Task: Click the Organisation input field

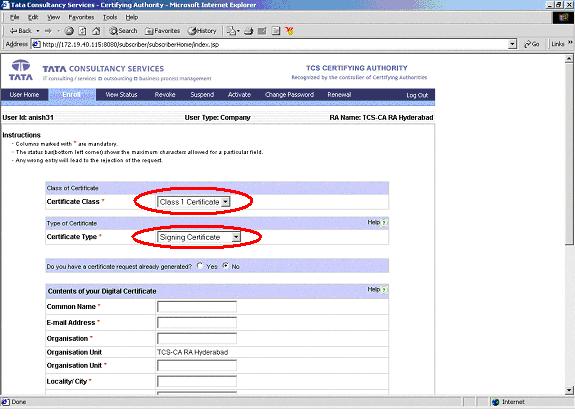Action: (x=197, y=338)
